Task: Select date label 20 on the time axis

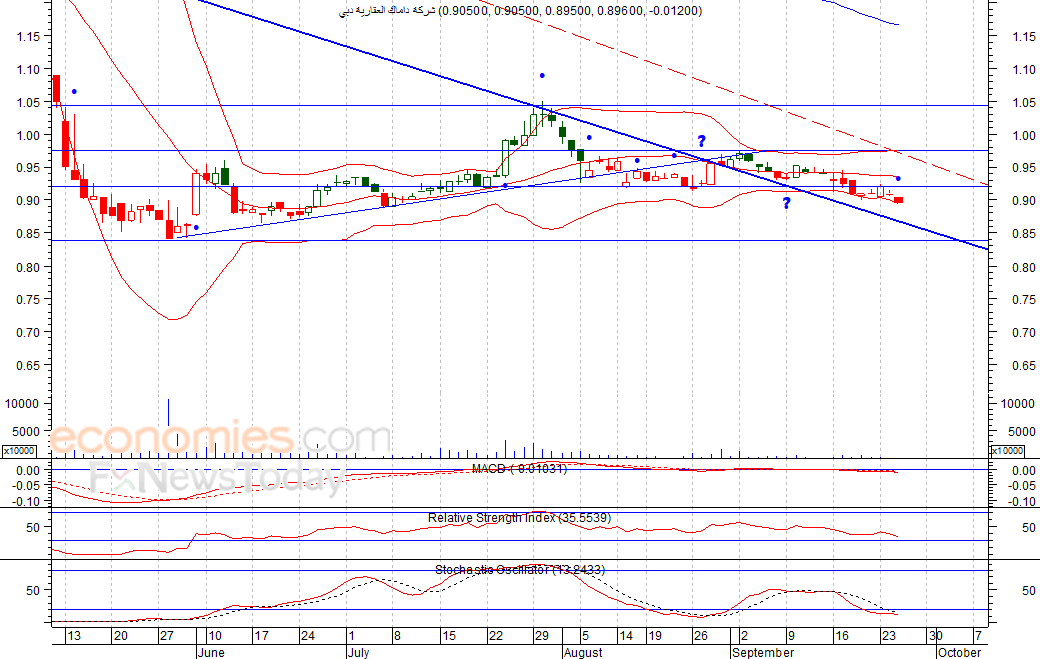Action: [120, 636]
